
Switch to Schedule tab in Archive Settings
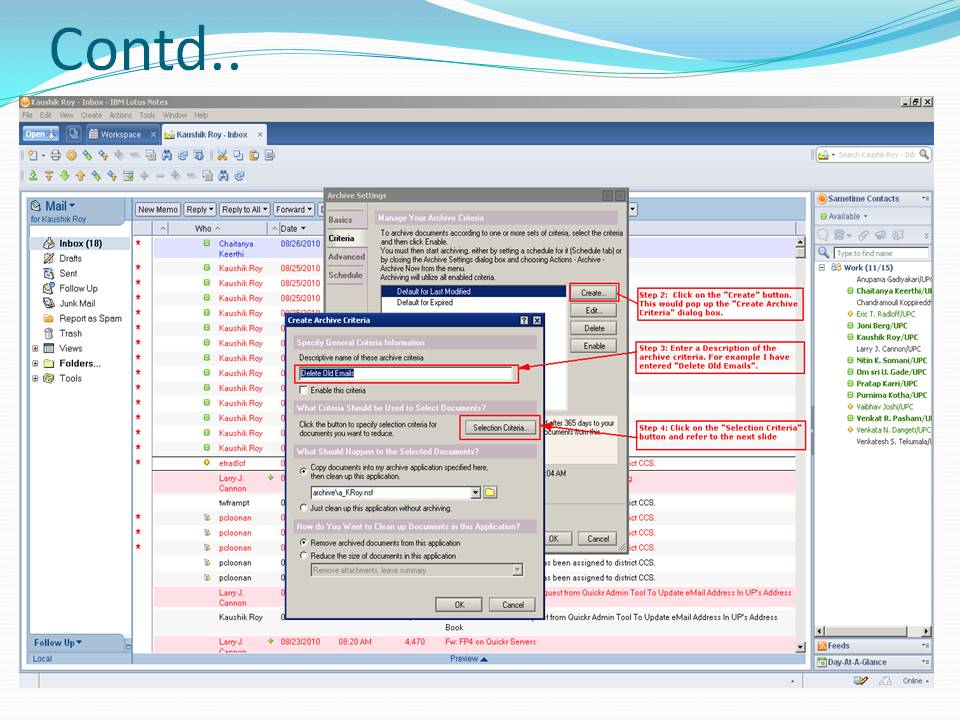tap(345, 276)
